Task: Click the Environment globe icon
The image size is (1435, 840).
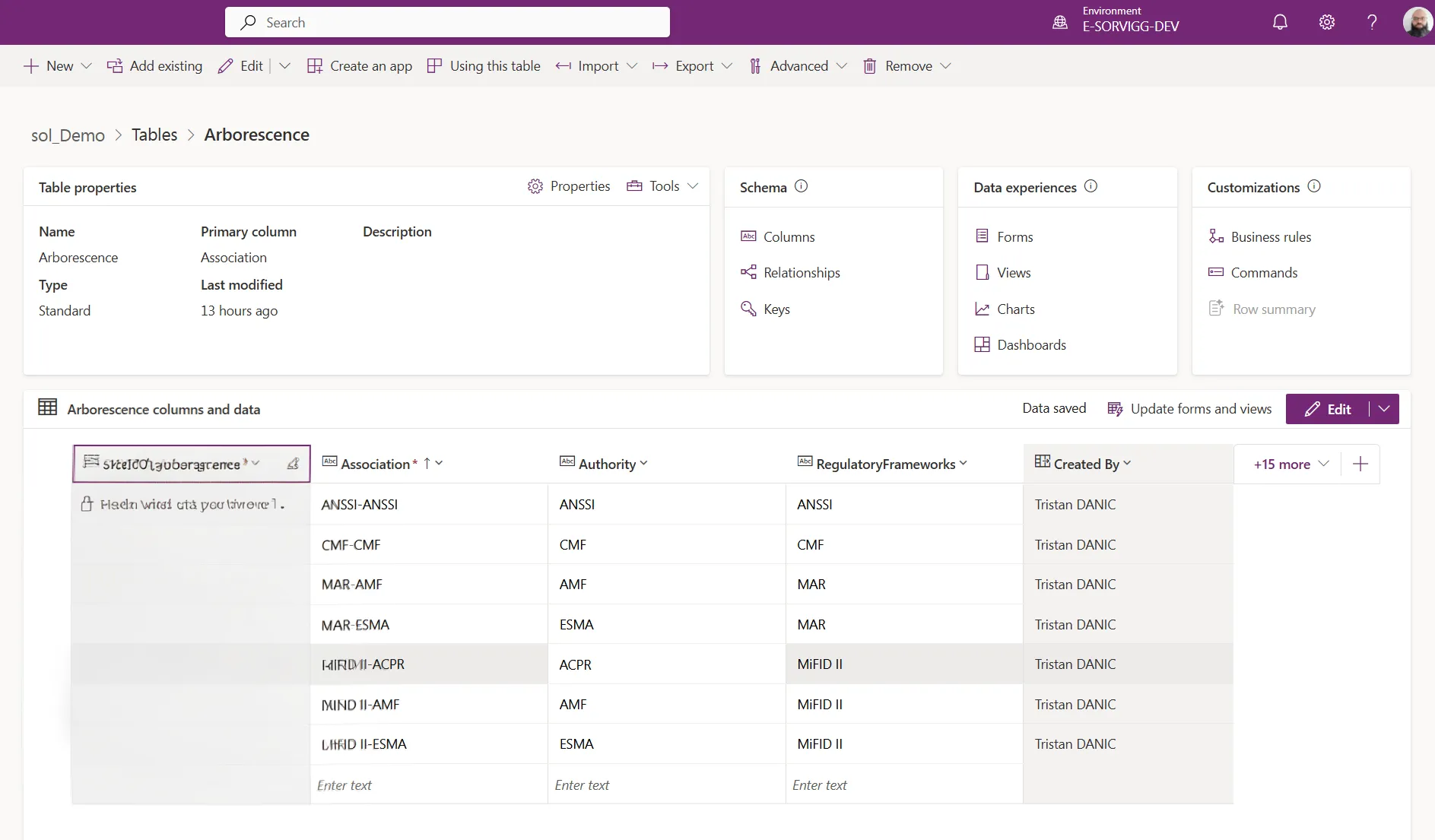Action: pos(1060,22)
